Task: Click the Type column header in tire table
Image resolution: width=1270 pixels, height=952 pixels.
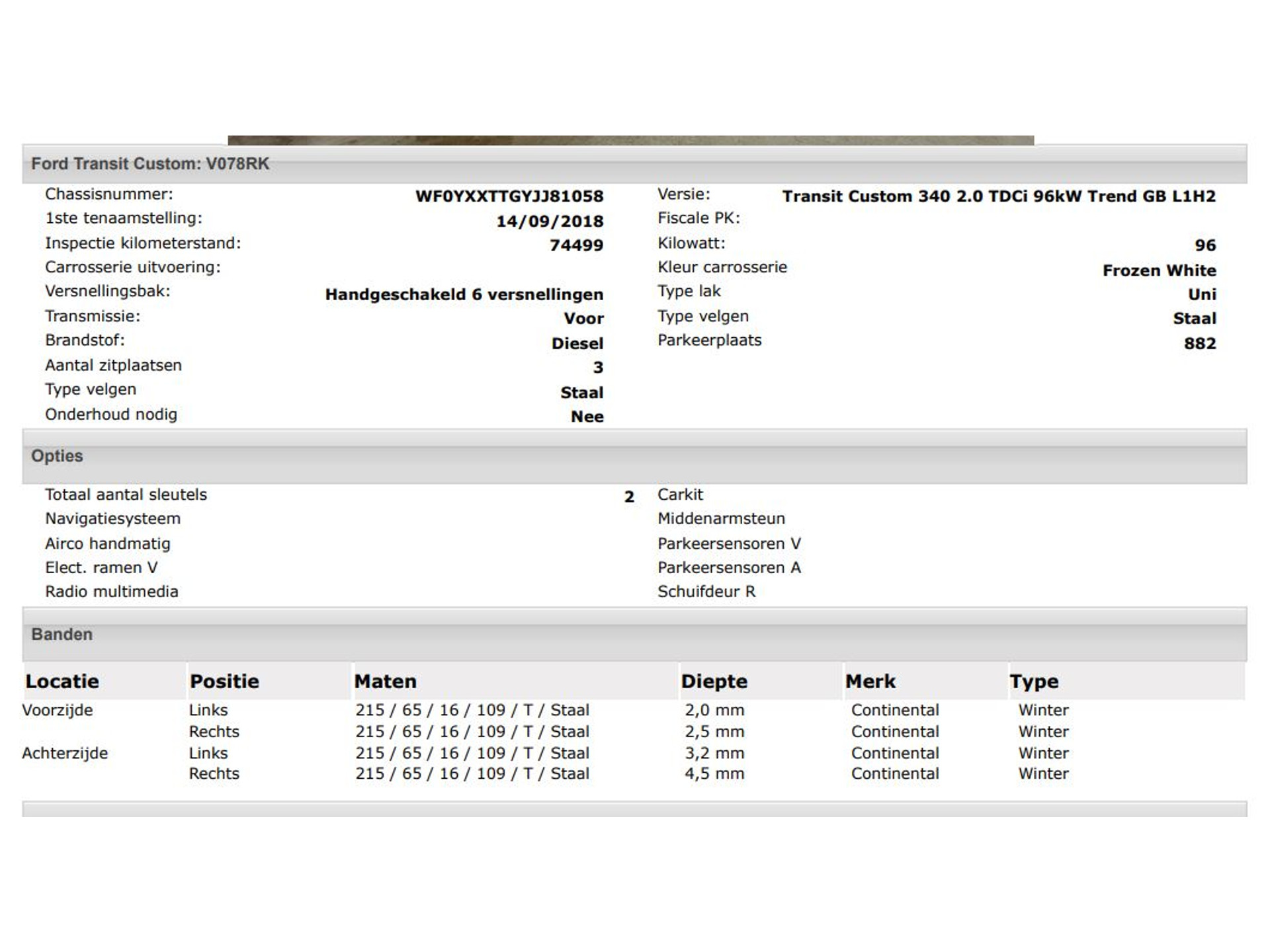Action: click(1034, 682)
